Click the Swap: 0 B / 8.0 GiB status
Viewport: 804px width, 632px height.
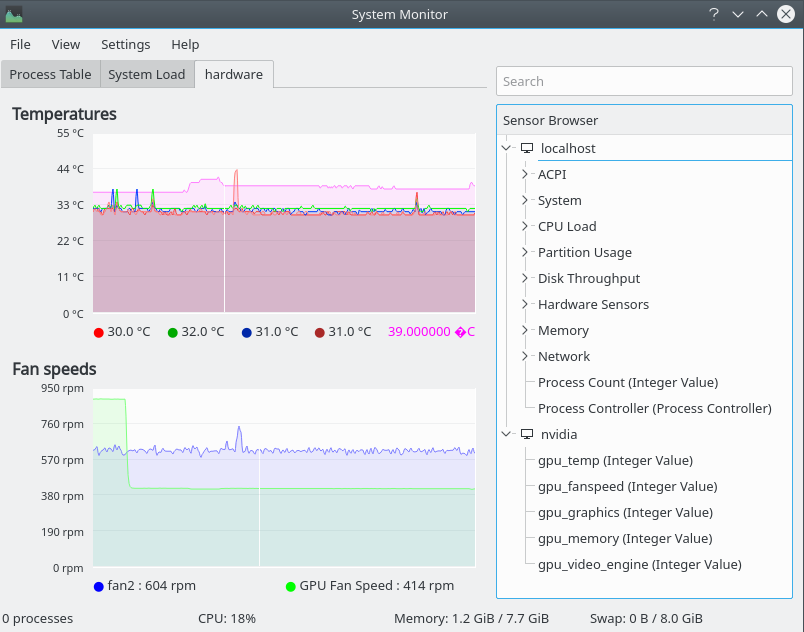pyautogui.click(x=646, y=619)
